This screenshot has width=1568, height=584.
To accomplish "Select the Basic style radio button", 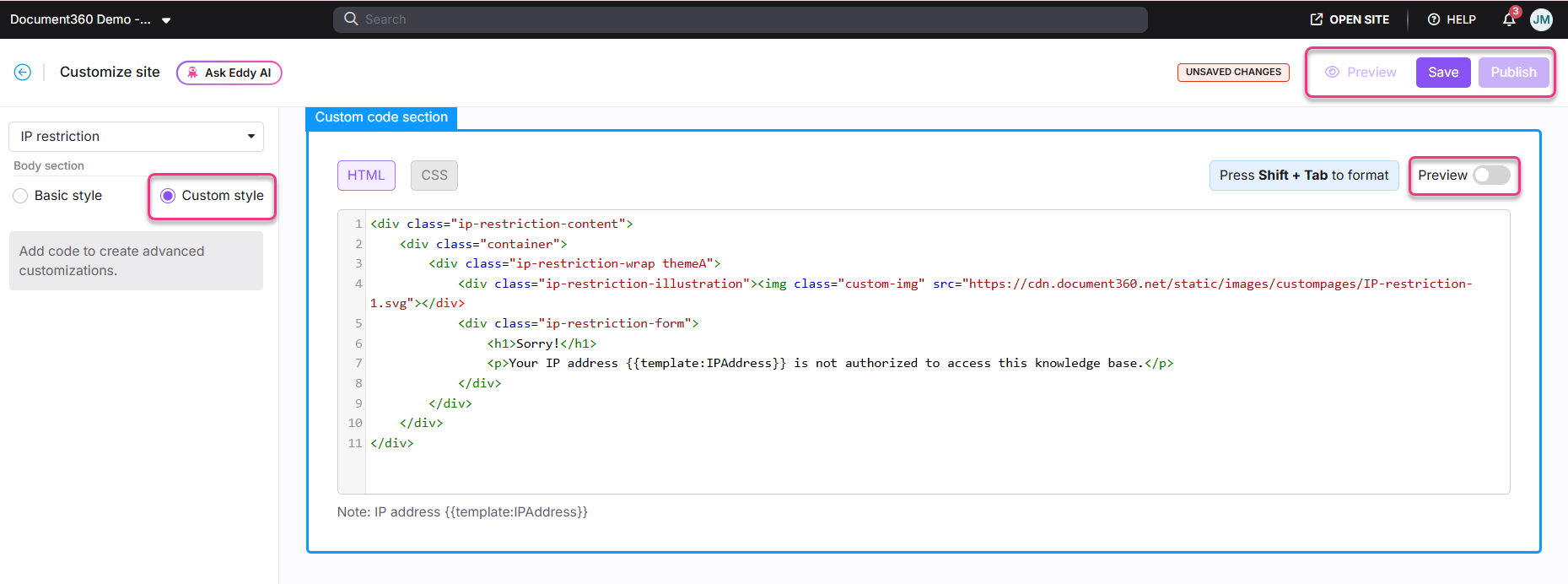I will click(20, 196).
